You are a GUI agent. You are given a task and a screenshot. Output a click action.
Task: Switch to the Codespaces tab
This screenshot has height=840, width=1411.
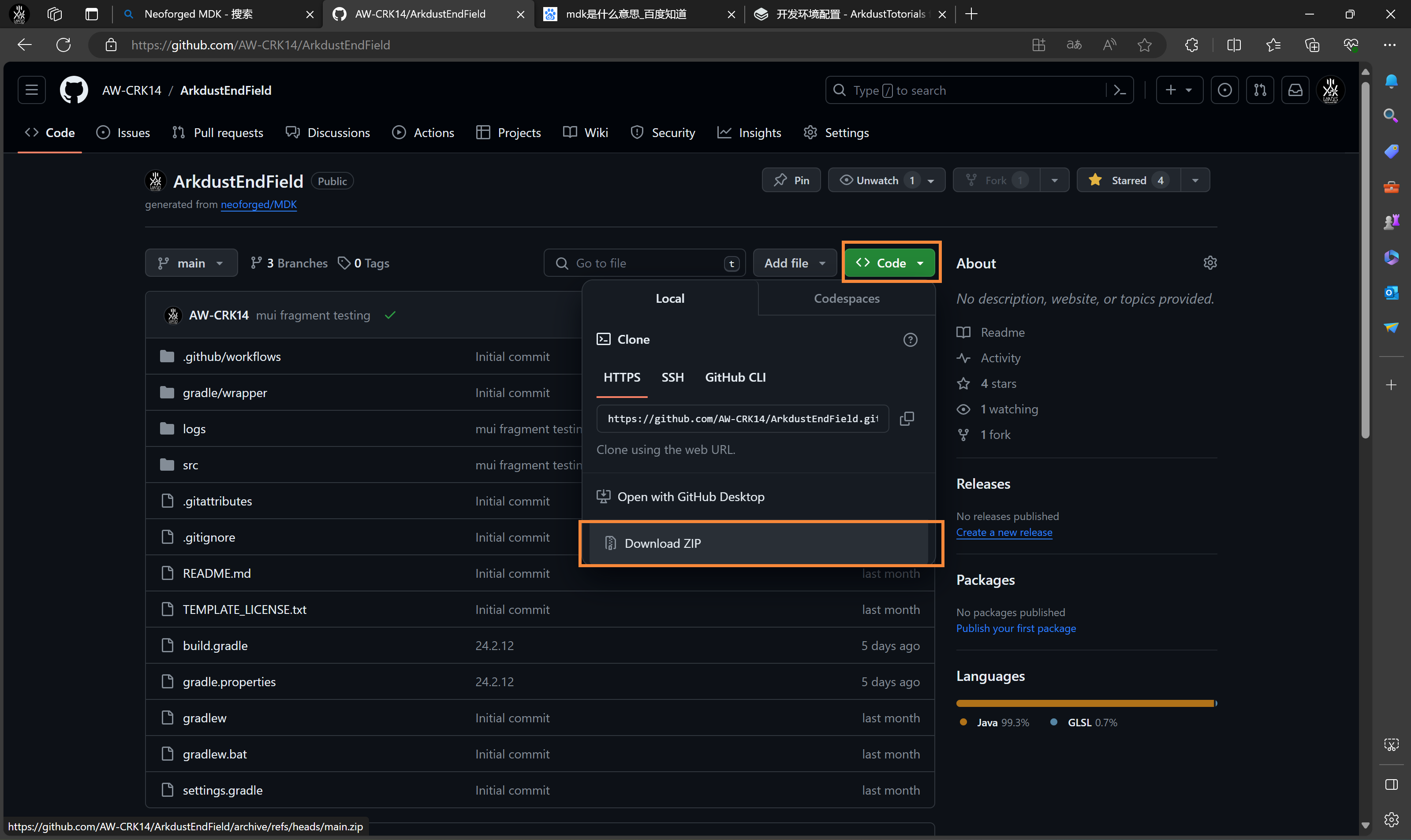(847, 298)
